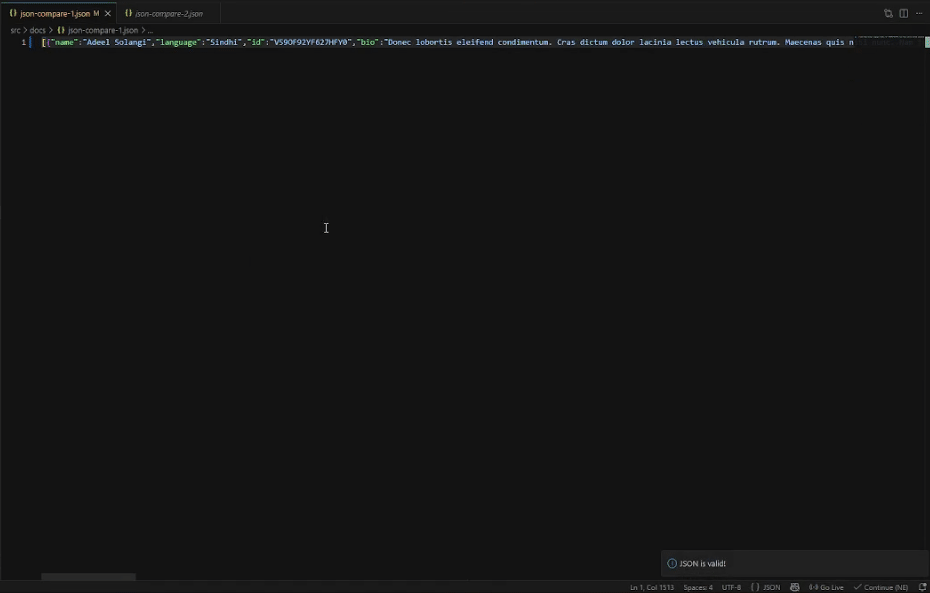The width and height of the screenshot is (930, 593).
Task: Change indentation via Spaces: 4 indicator
Action: pyautogui.click(x=697, y=587)
